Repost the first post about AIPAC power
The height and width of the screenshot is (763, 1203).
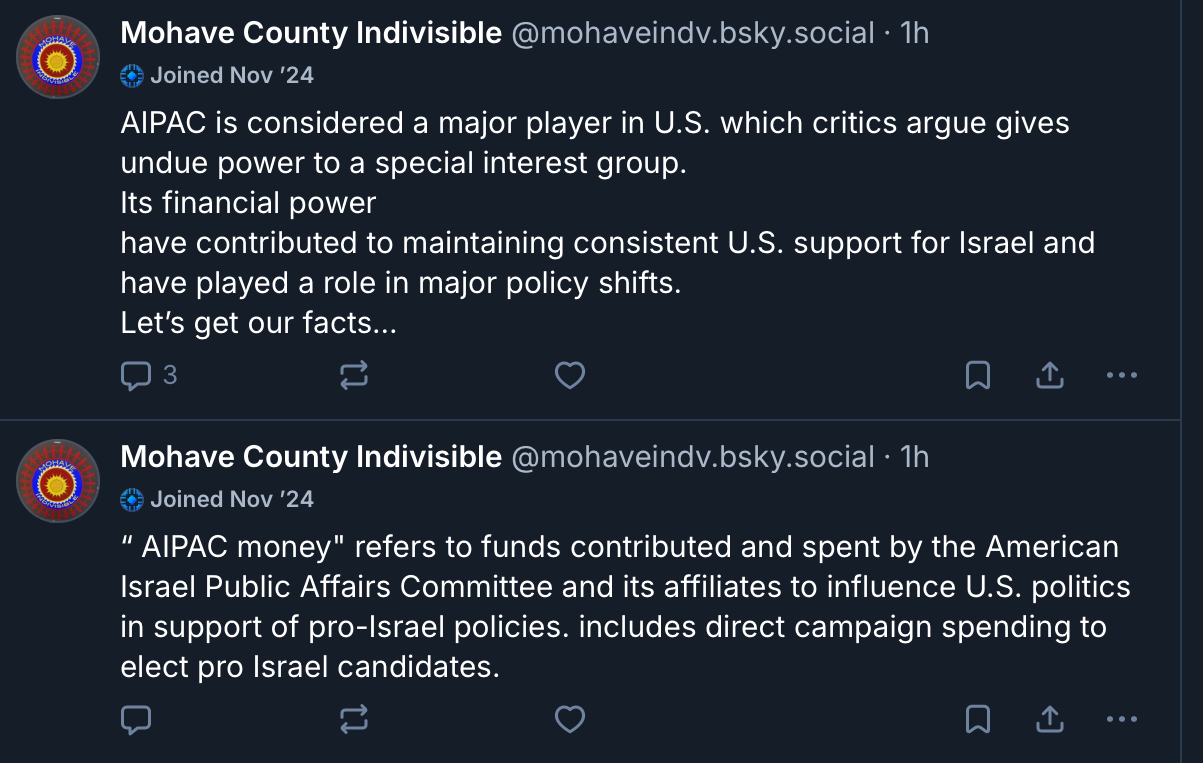click(353, 375)
